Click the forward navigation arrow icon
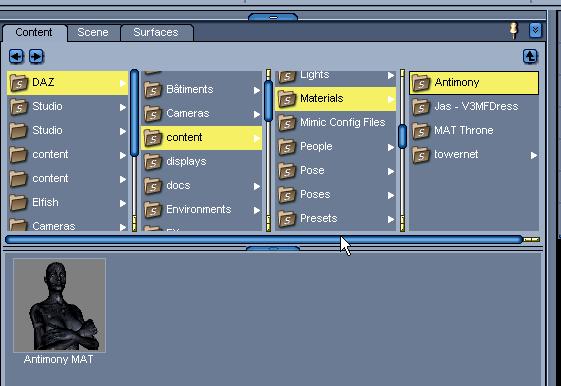The height and width of the screenshot is (386, 561). [x=36, y=57]
